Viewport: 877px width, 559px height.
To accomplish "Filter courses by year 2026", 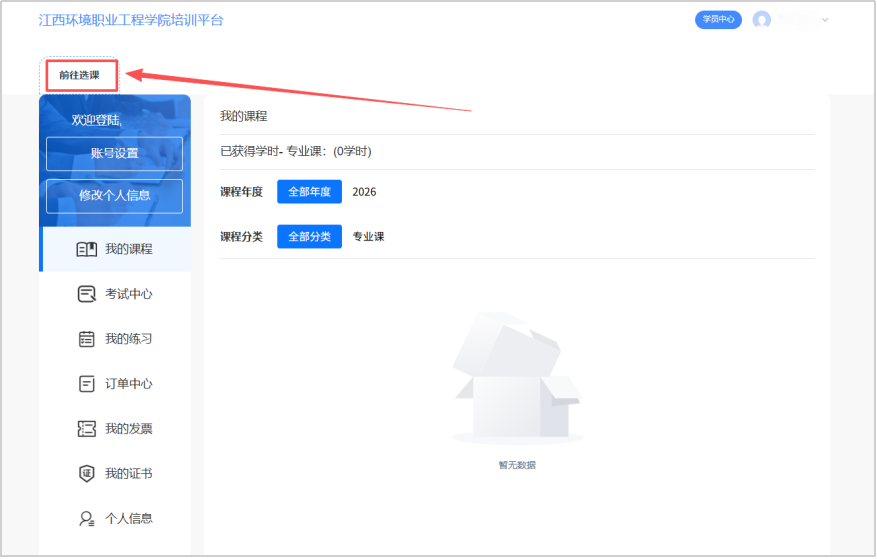I will pyautogui.click(x=364, y=192).
